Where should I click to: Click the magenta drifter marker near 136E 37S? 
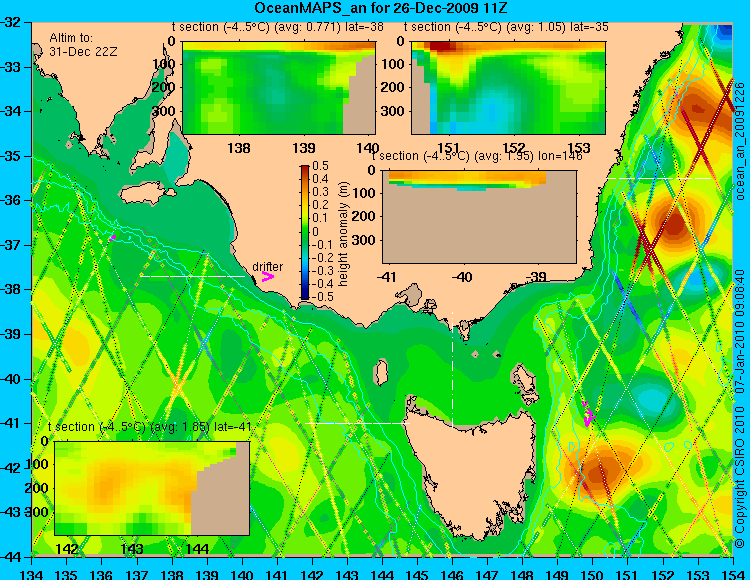click(113, 237)
